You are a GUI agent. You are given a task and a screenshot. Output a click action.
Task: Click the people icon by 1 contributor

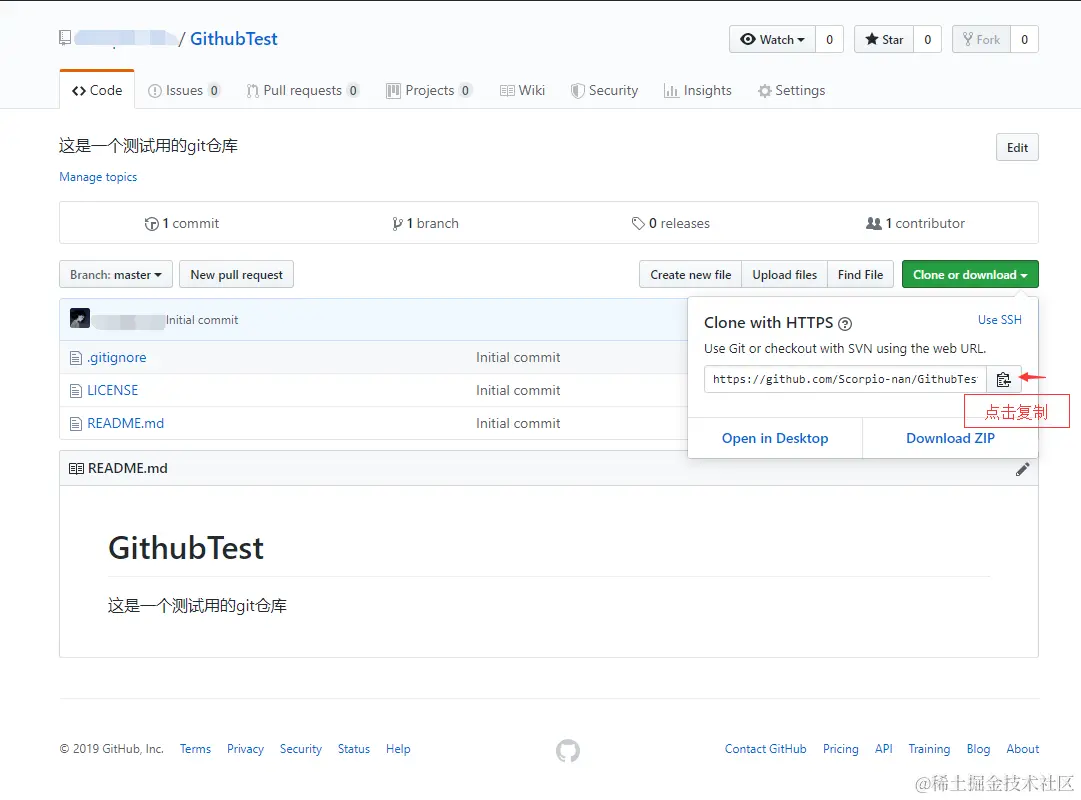[x=873, y=223]
